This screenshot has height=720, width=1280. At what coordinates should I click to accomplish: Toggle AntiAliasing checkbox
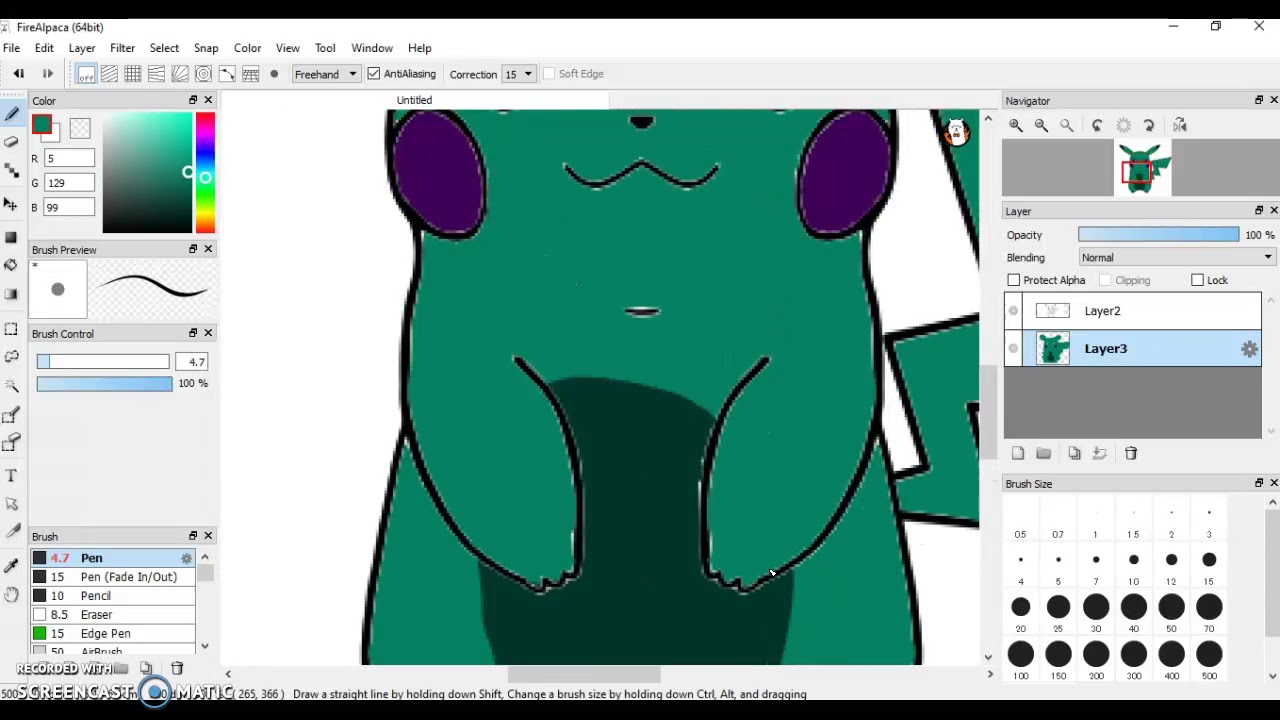click(x=374, y=74)
